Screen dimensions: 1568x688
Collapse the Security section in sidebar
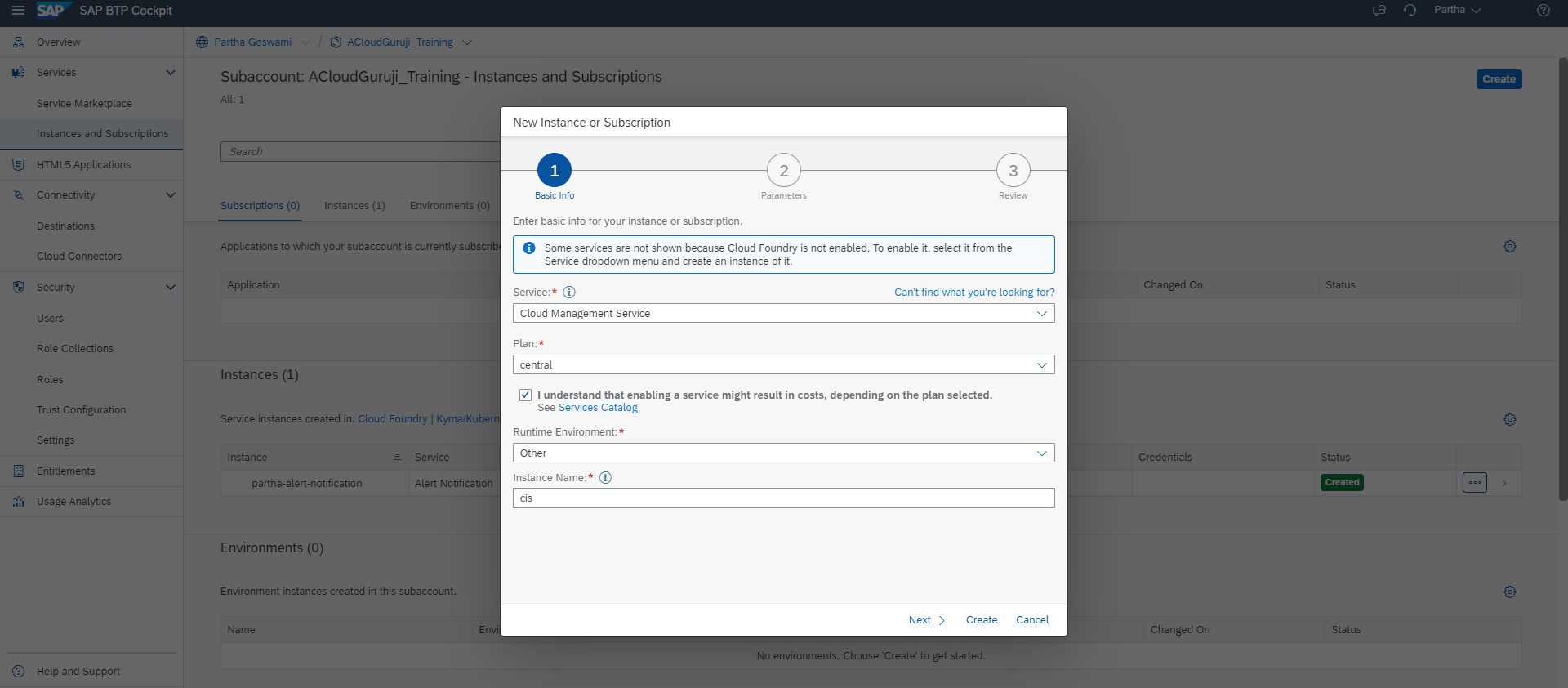click(171, 288)
